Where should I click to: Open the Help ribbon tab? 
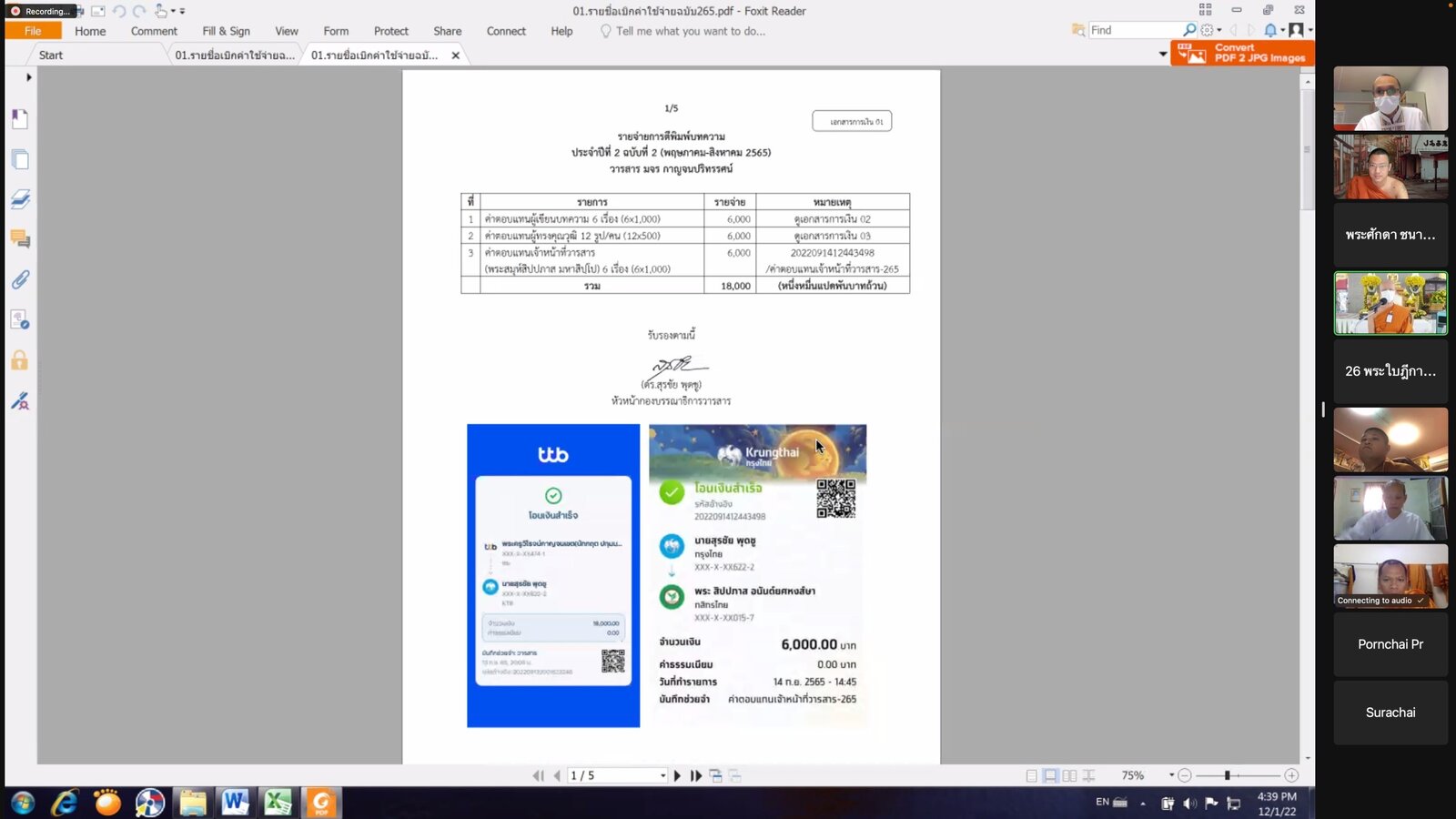click(x=562, y=31)
